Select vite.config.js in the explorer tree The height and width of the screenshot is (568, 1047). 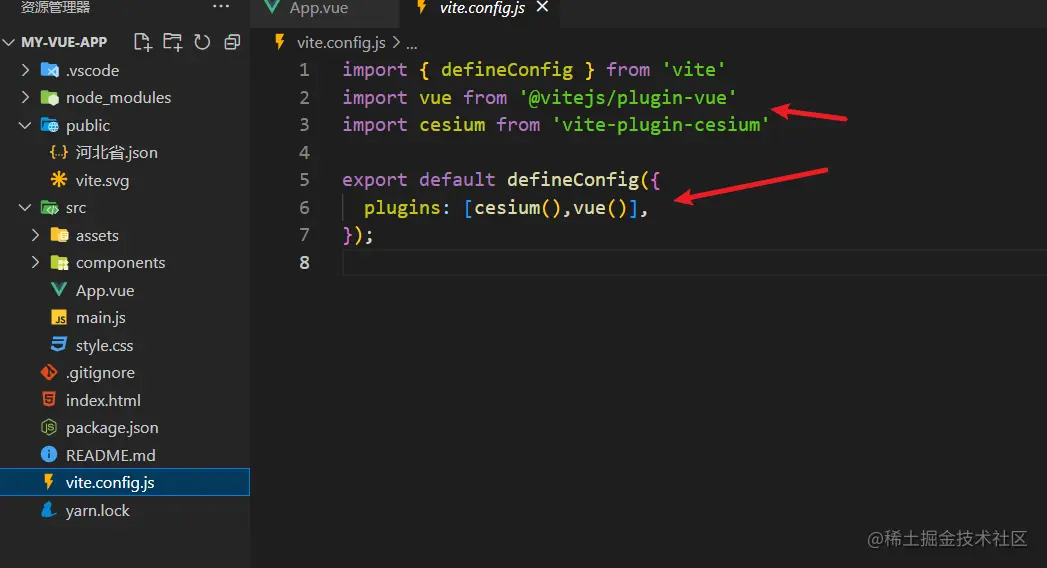125,482
